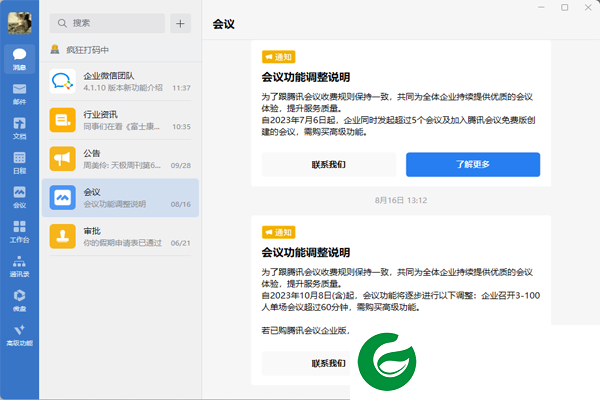Close the window

pyautogui.click(x=588, y=7)
